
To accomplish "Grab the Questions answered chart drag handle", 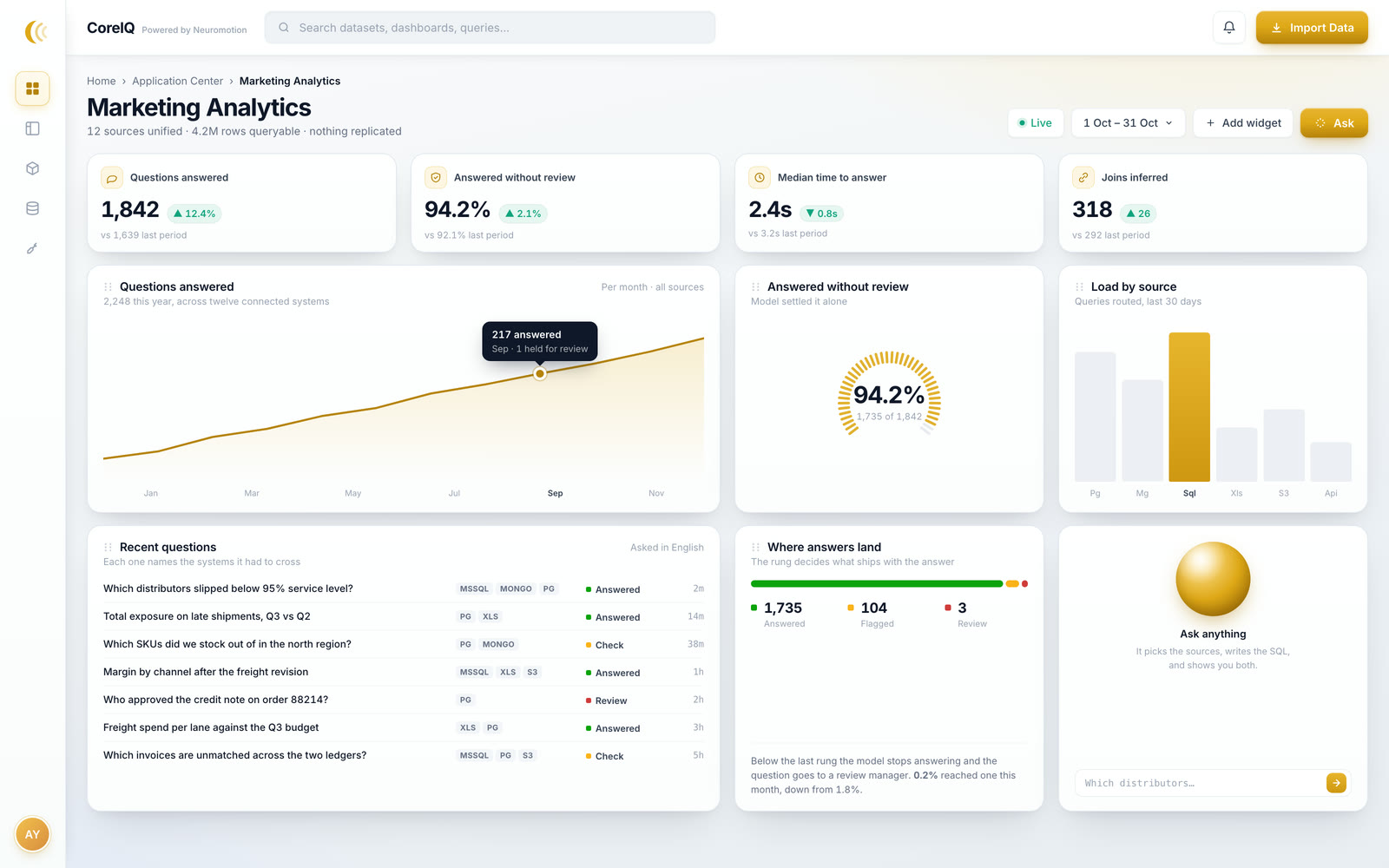I will pyautogui.click(x=109, y=287).
